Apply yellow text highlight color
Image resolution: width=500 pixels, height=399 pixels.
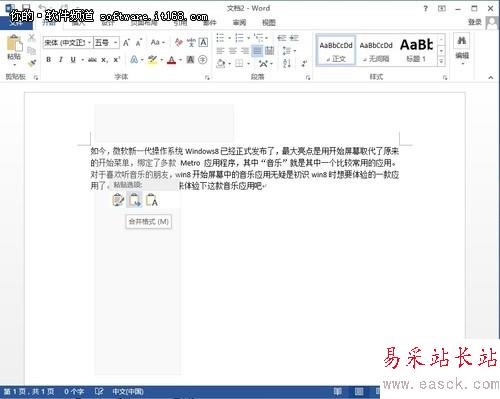152,60
